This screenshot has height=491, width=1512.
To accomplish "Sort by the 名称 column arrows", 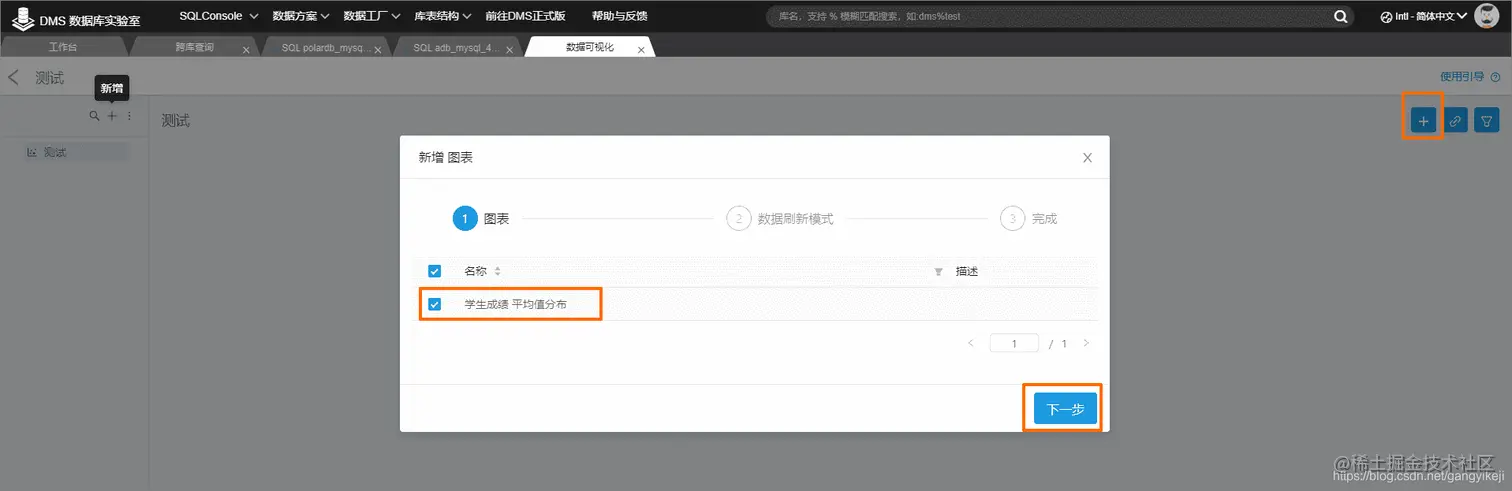I will (497, 271).
